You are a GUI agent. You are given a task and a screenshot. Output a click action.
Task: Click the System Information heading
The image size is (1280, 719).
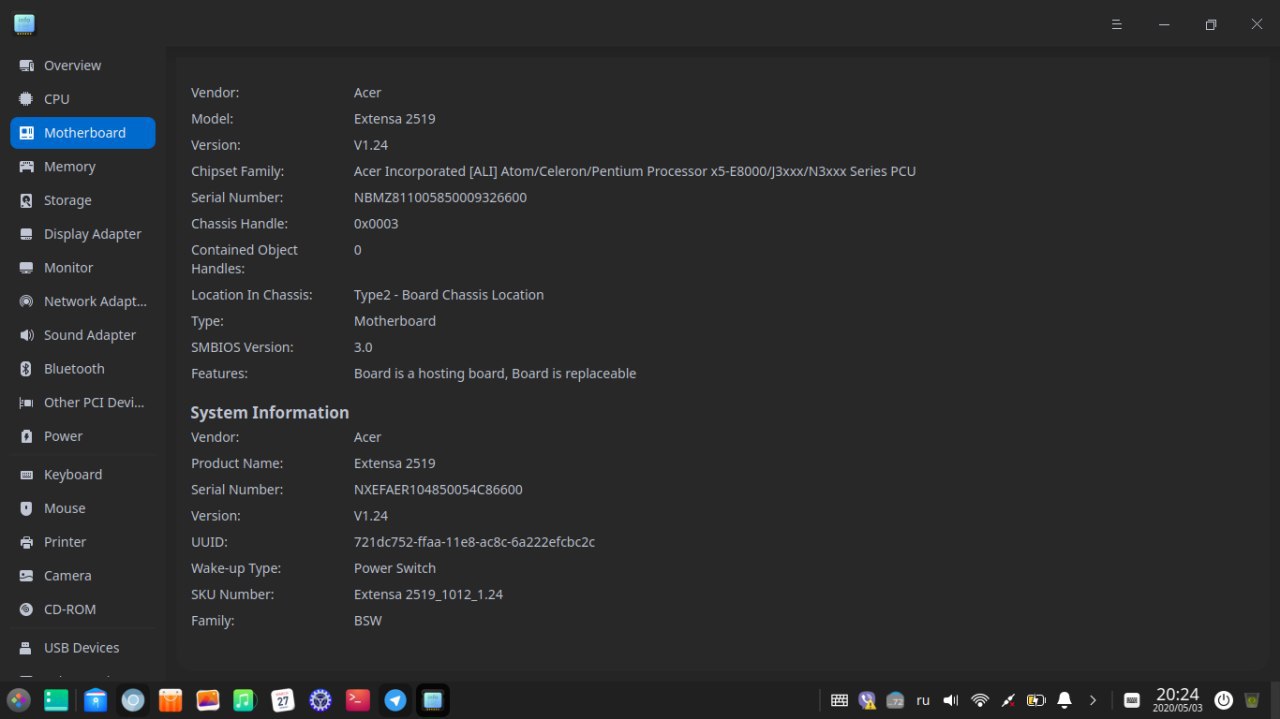270,412
